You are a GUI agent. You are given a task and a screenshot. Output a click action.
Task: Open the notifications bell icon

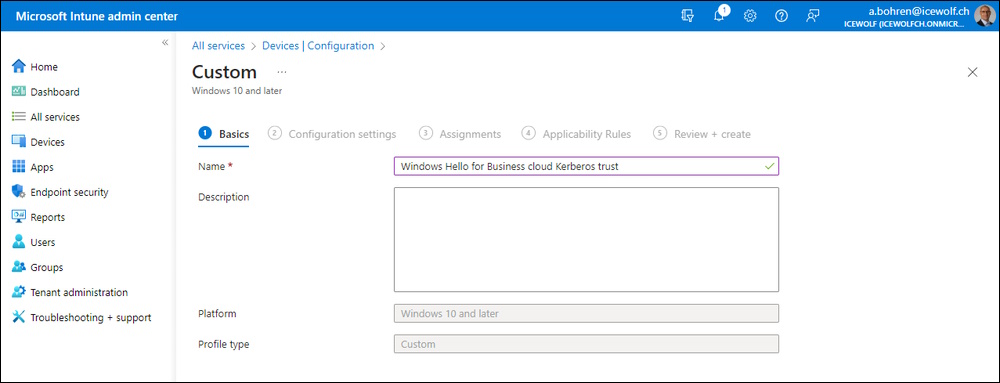tap(719, 15)
